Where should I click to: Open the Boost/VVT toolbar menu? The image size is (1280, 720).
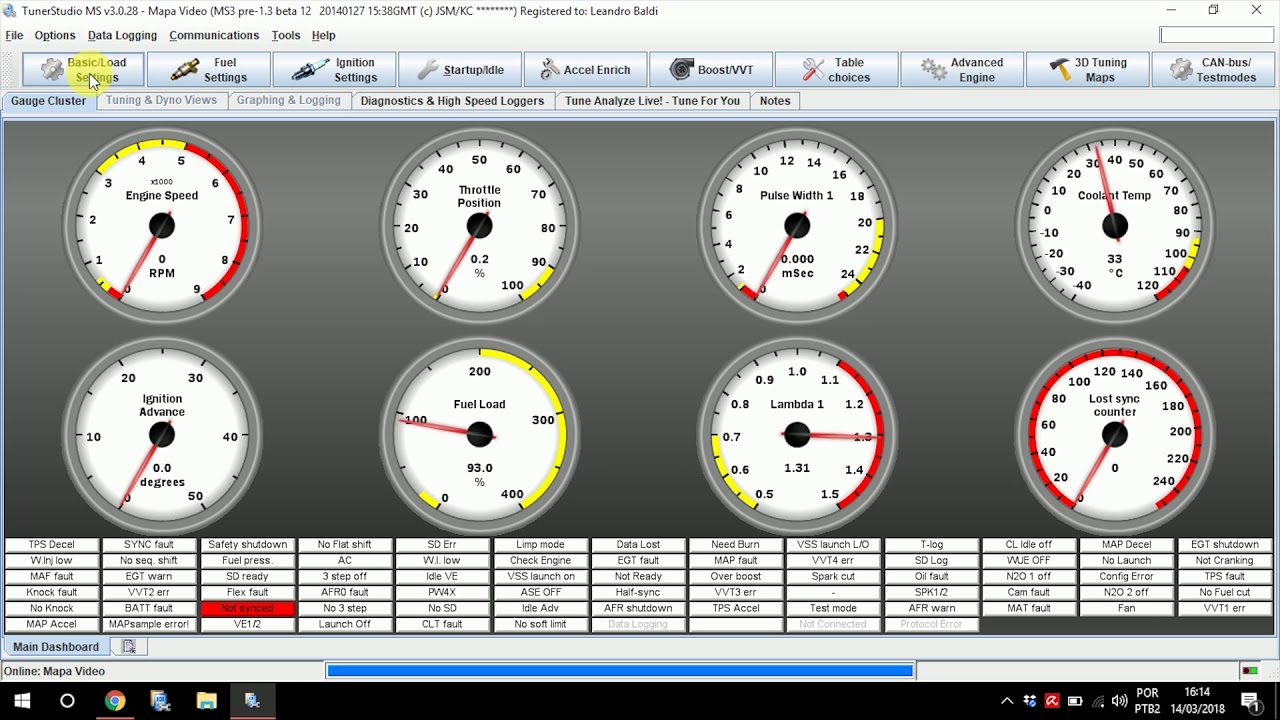click(x=711, y=70)
